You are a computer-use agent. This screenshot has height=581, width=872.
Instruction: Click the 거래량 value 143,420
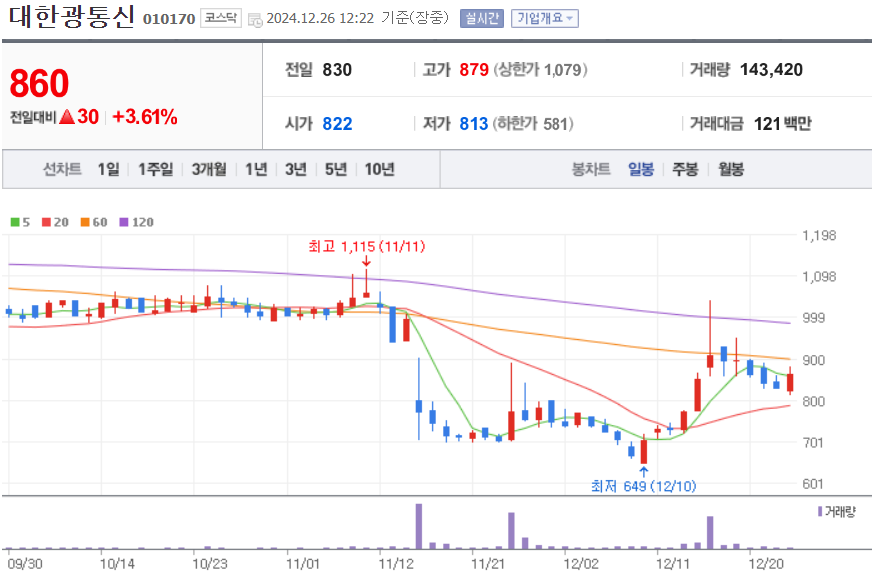771,69
